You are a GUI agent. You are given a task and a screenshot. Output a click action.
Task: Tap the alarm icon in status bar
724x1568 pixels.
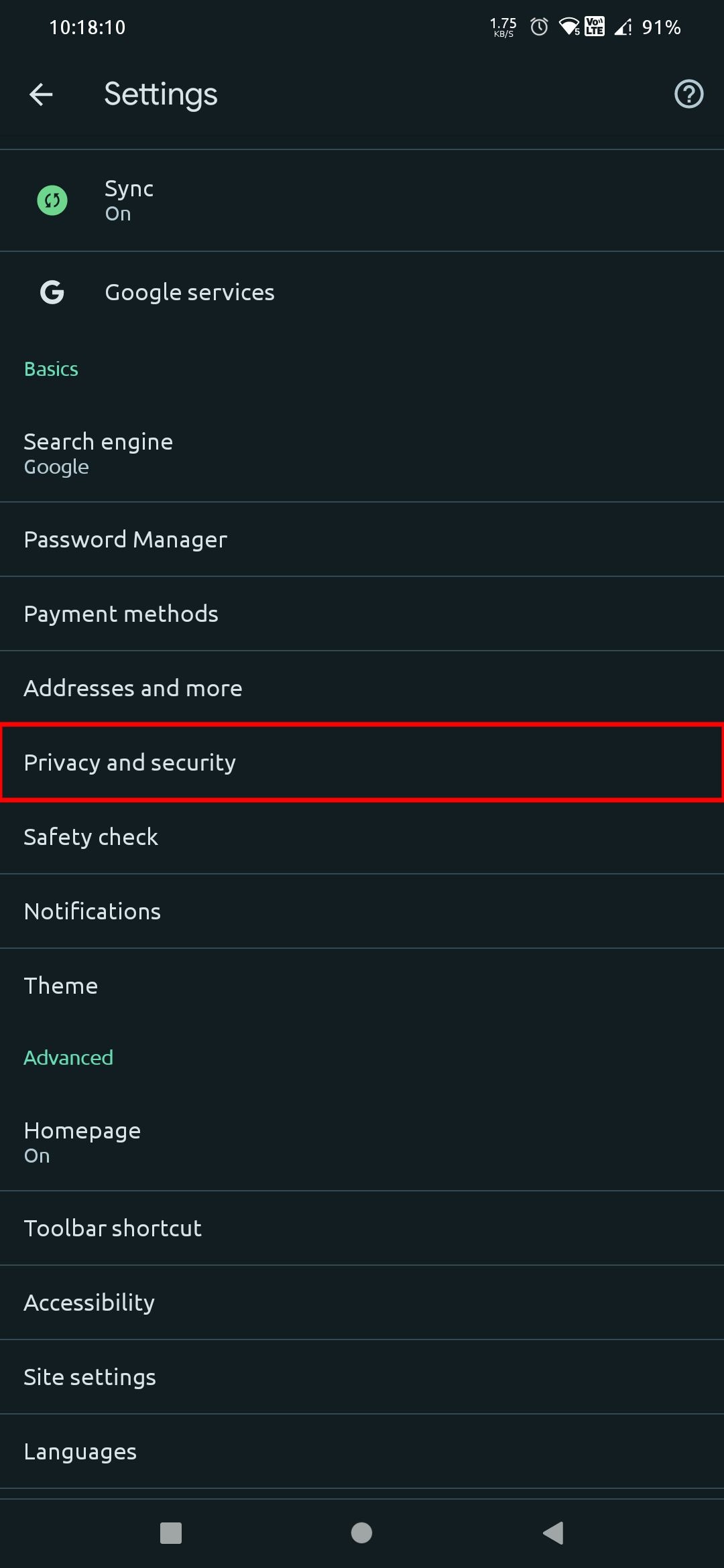[539, 27]
